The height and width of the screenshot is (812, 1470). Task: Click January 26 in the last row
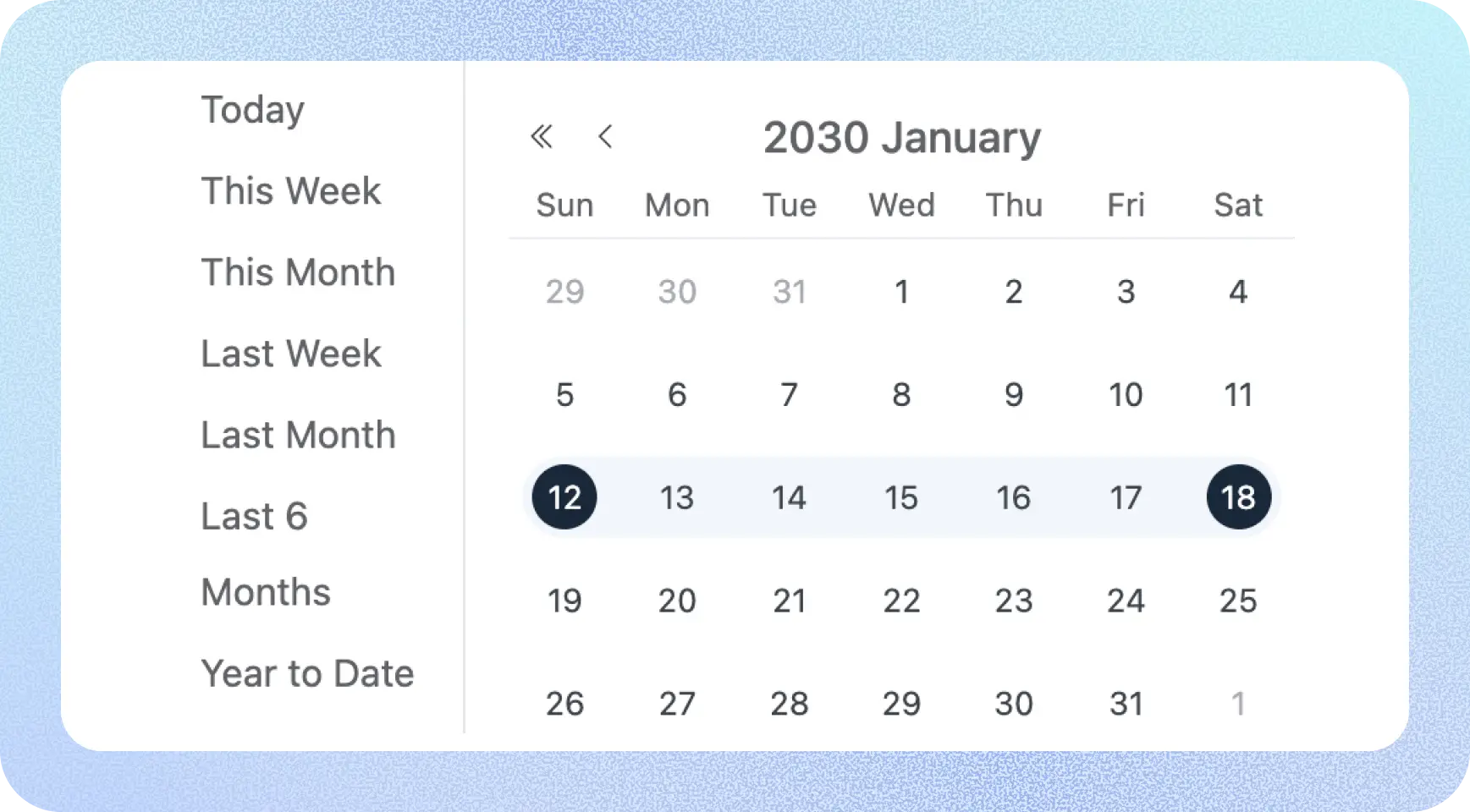point(564,703)
